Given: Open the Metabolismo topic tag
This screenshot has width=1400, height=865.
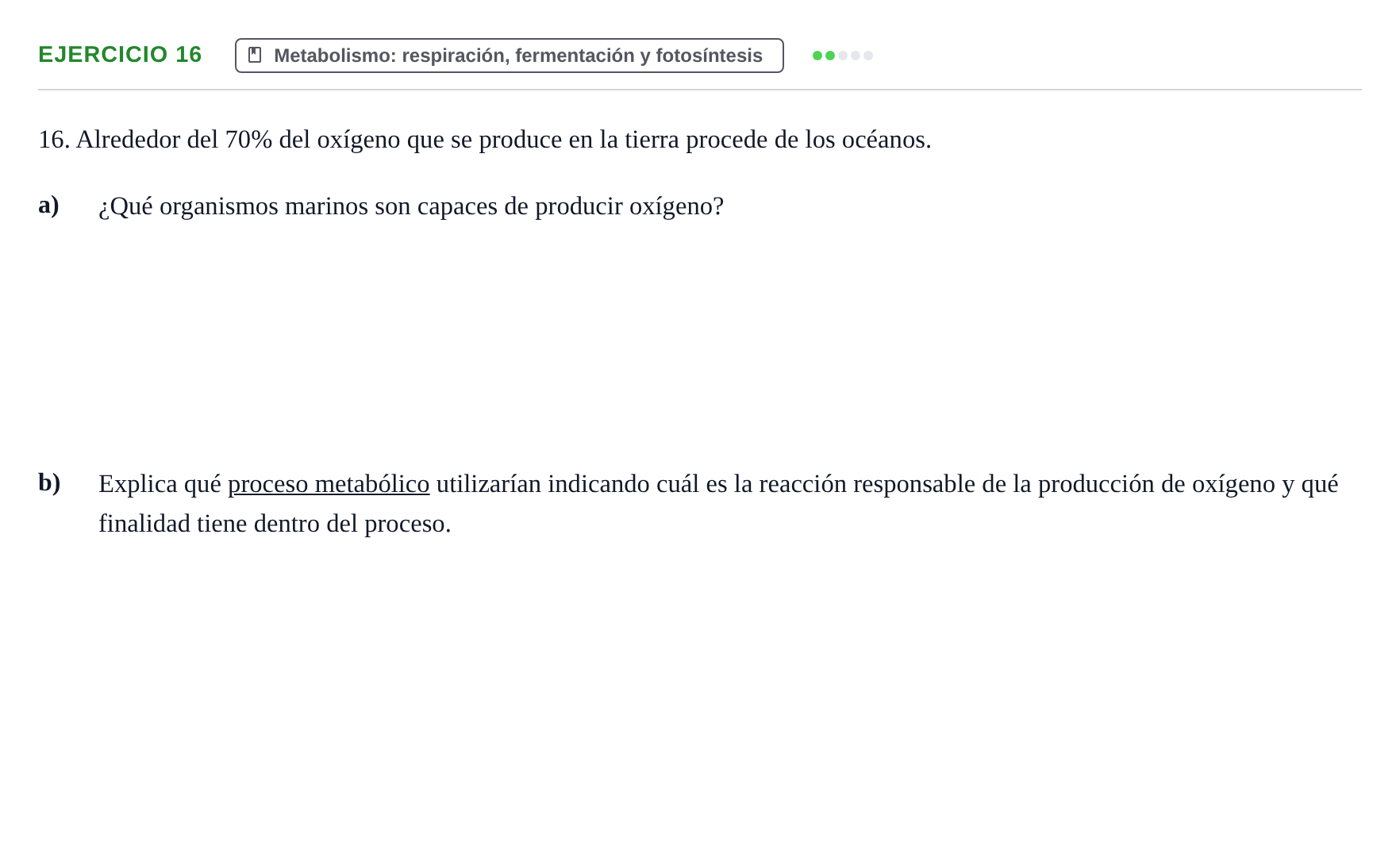Looking at the screenshot, I should pyautogui.click(x=510, y=56).
